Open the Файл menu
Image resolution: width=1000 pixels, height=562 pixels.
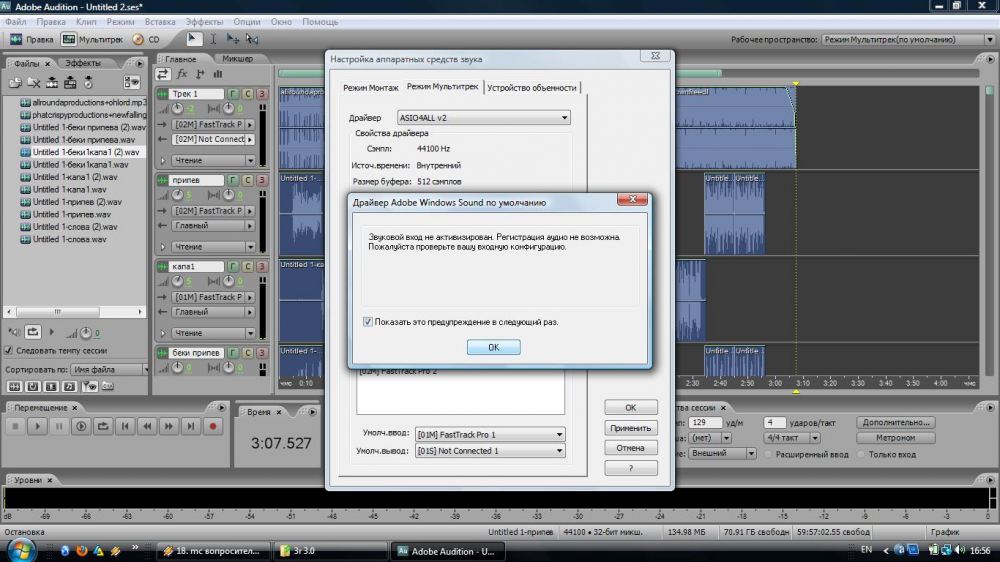click(x=15, y=22)
